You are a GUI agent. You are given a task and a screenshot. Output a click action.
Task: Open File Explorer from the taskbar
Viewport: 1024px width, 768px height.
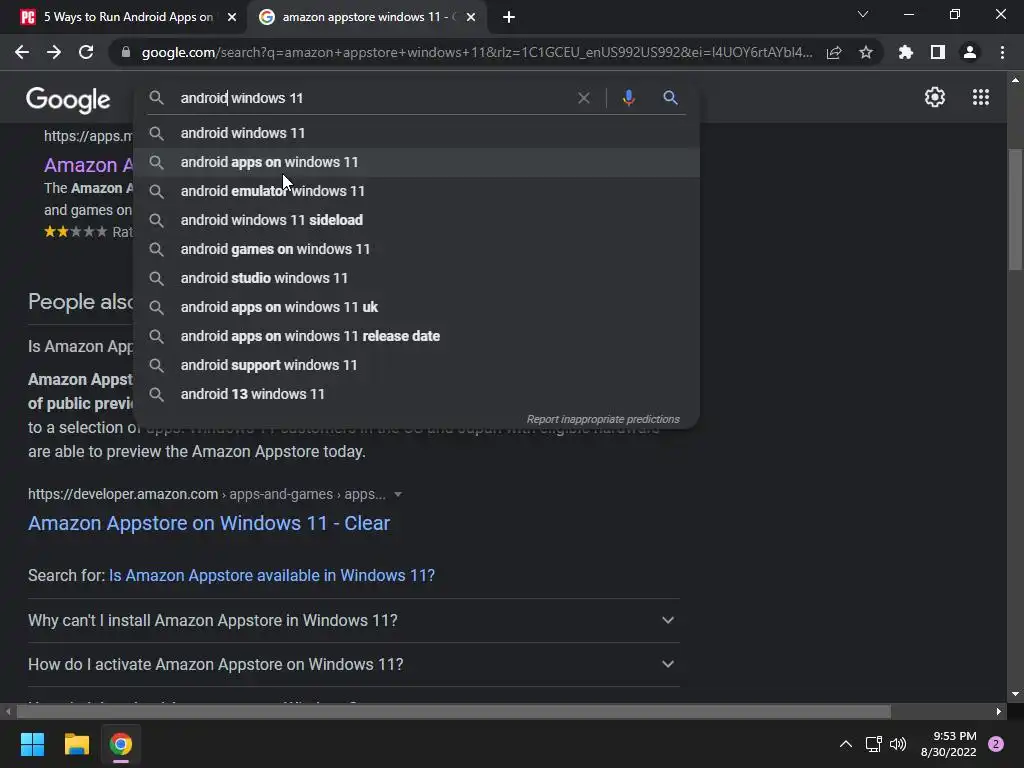76,744
